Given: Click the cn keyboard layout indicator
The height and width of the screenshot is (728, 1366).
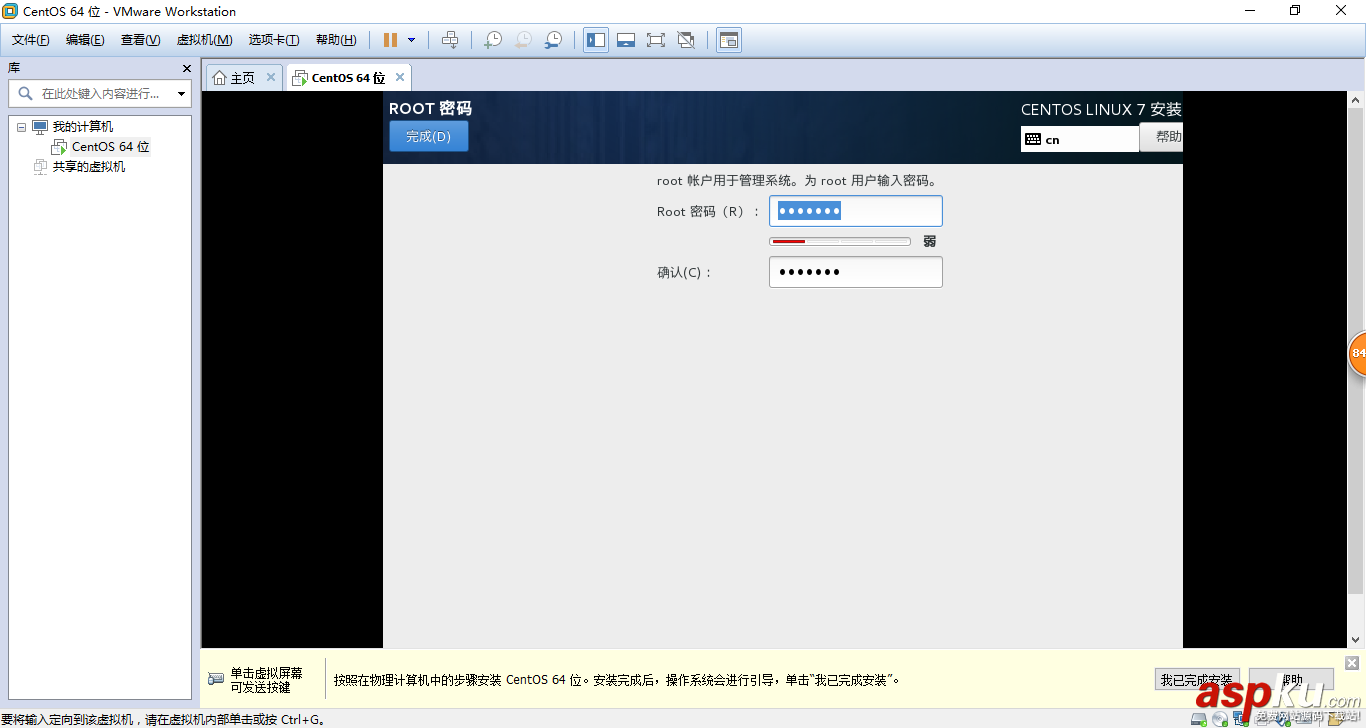Looking at the screenshot, I should (x=1080, y=139).
